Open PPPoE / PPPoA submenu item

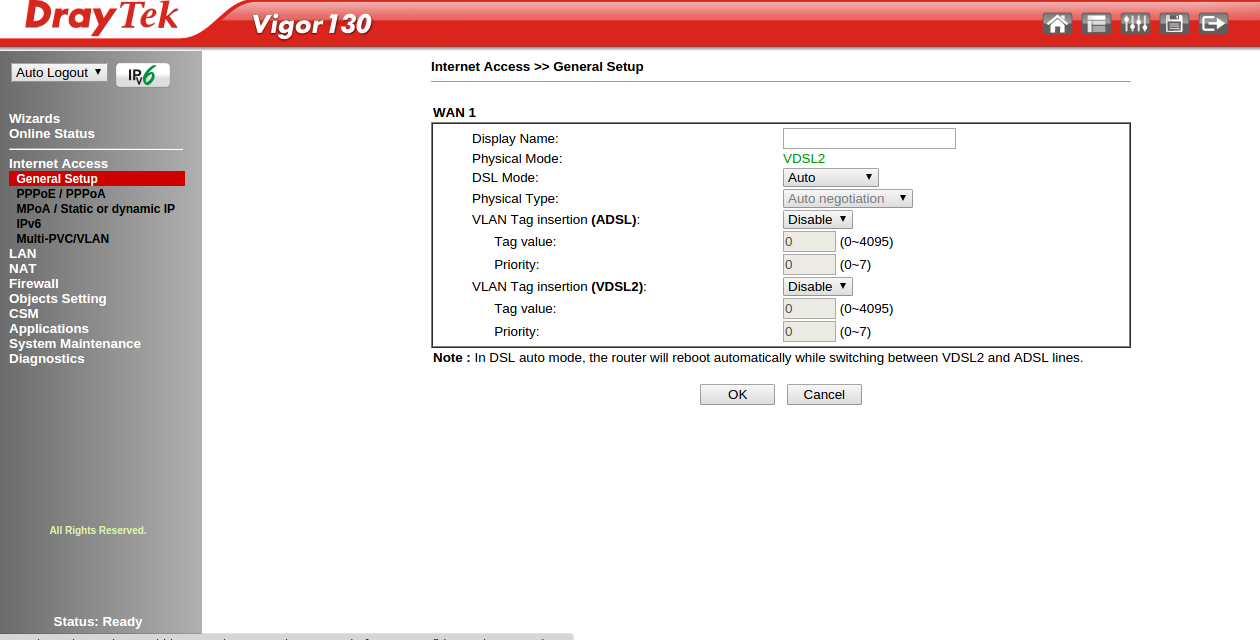pos(61,194)
